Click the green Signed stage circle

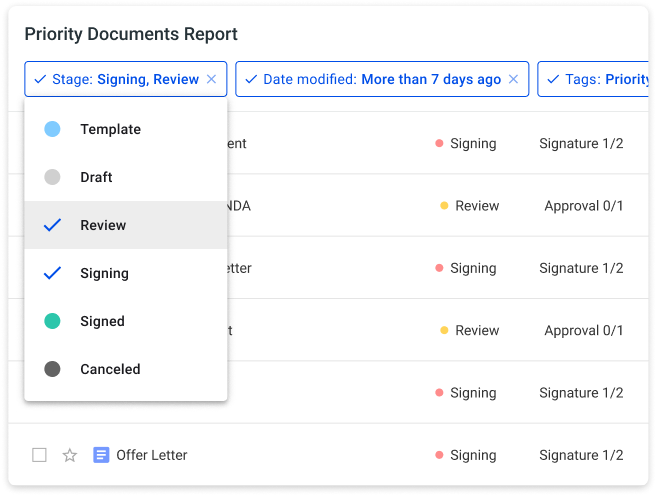pyautogui.click(x=52, y=321)
